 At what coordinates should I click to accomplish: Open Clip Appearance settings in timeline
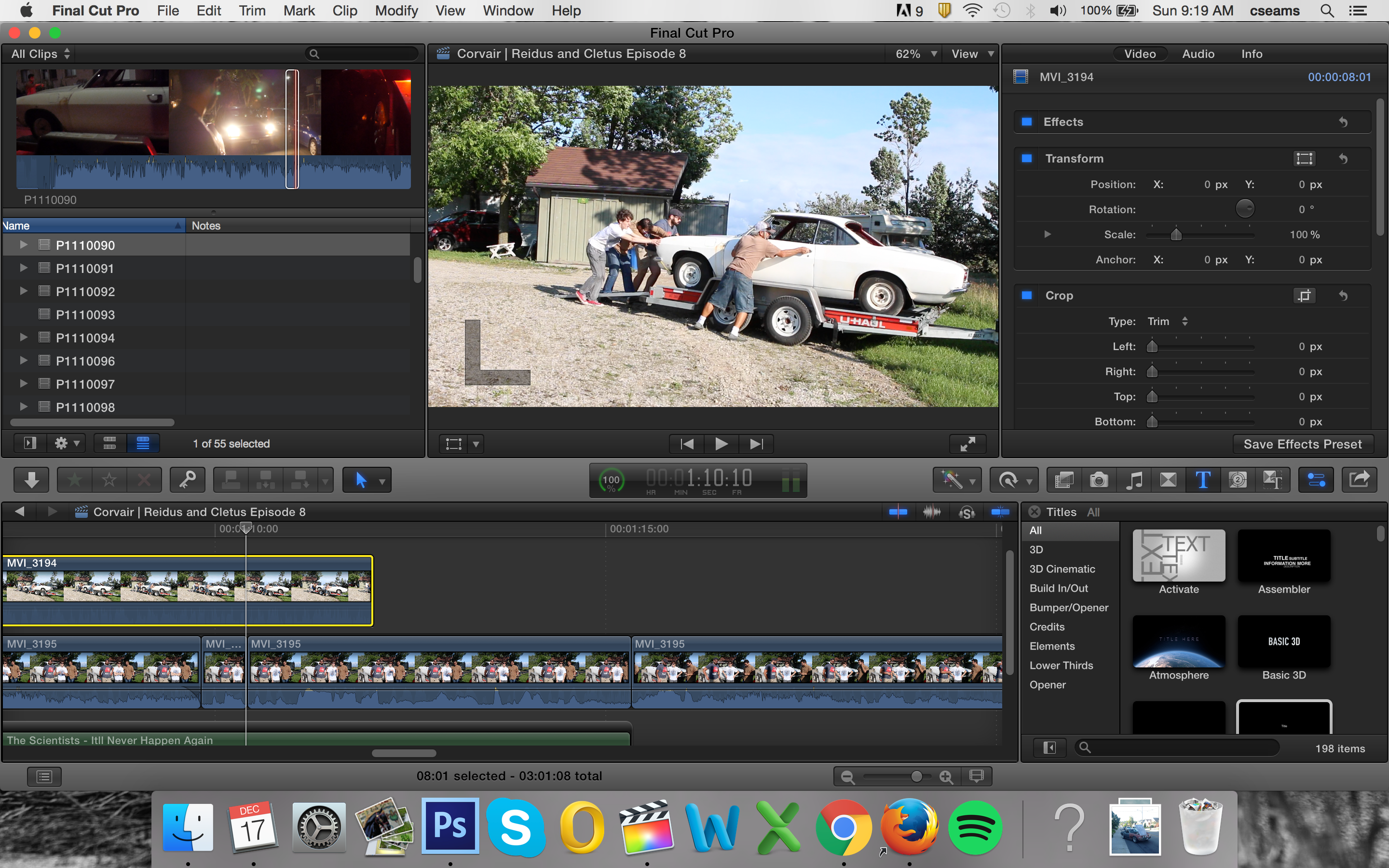tap(976, 777)
